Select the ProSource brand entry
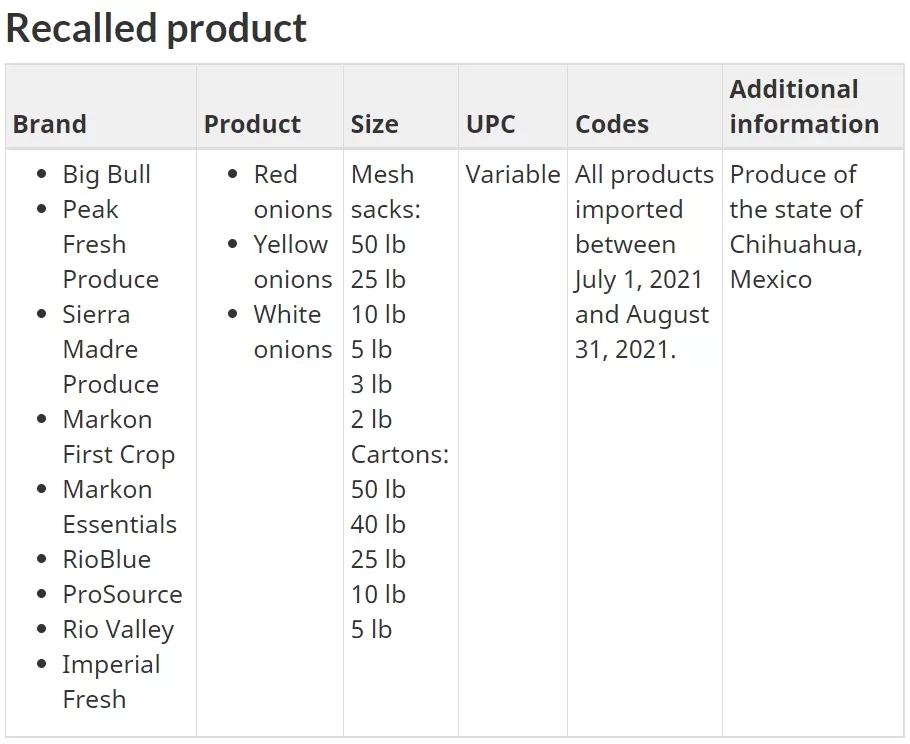The width and height of the screenshot is (910, 744). (x=122, y=594)
